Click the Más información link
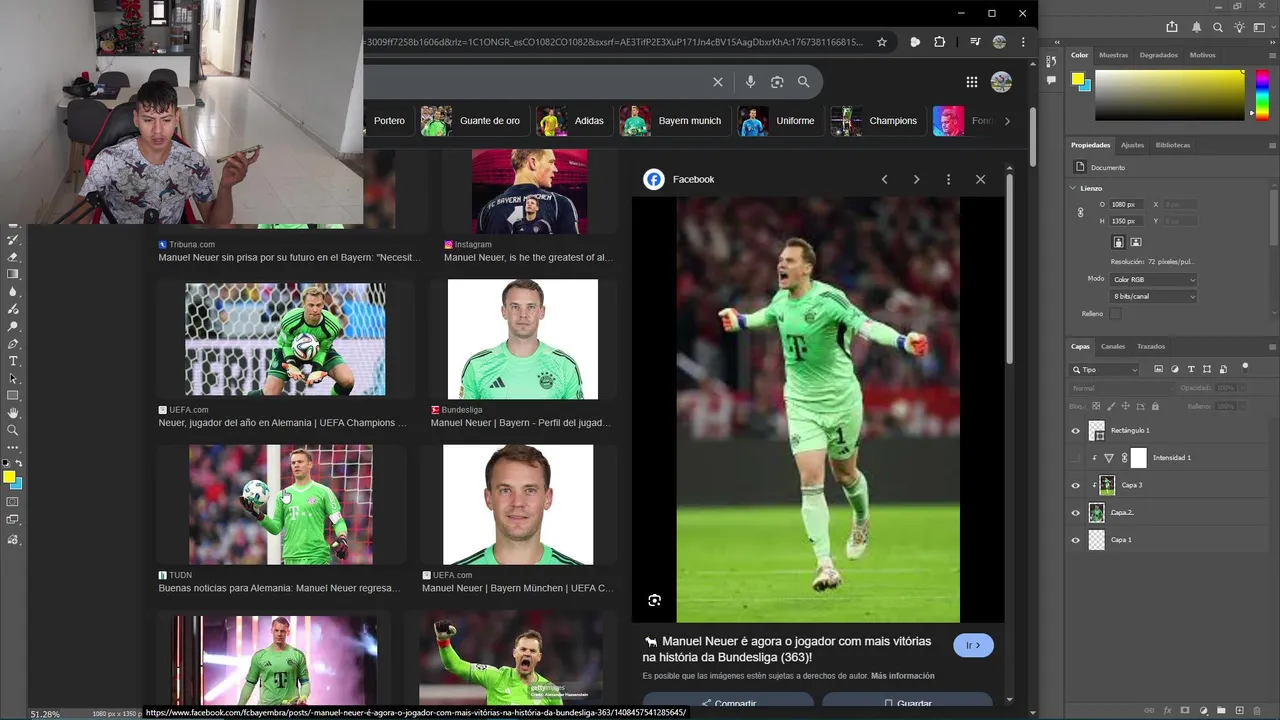Viewport: 1280px width, 720px height. [x=903, y=676]
